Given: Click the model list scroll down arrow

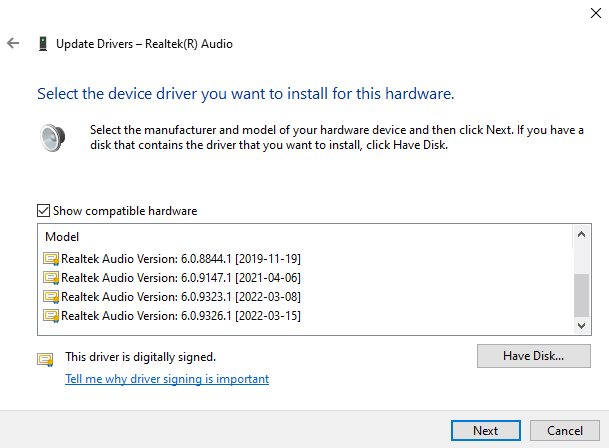Looking at the screenshot, I should tap(581, 326).
